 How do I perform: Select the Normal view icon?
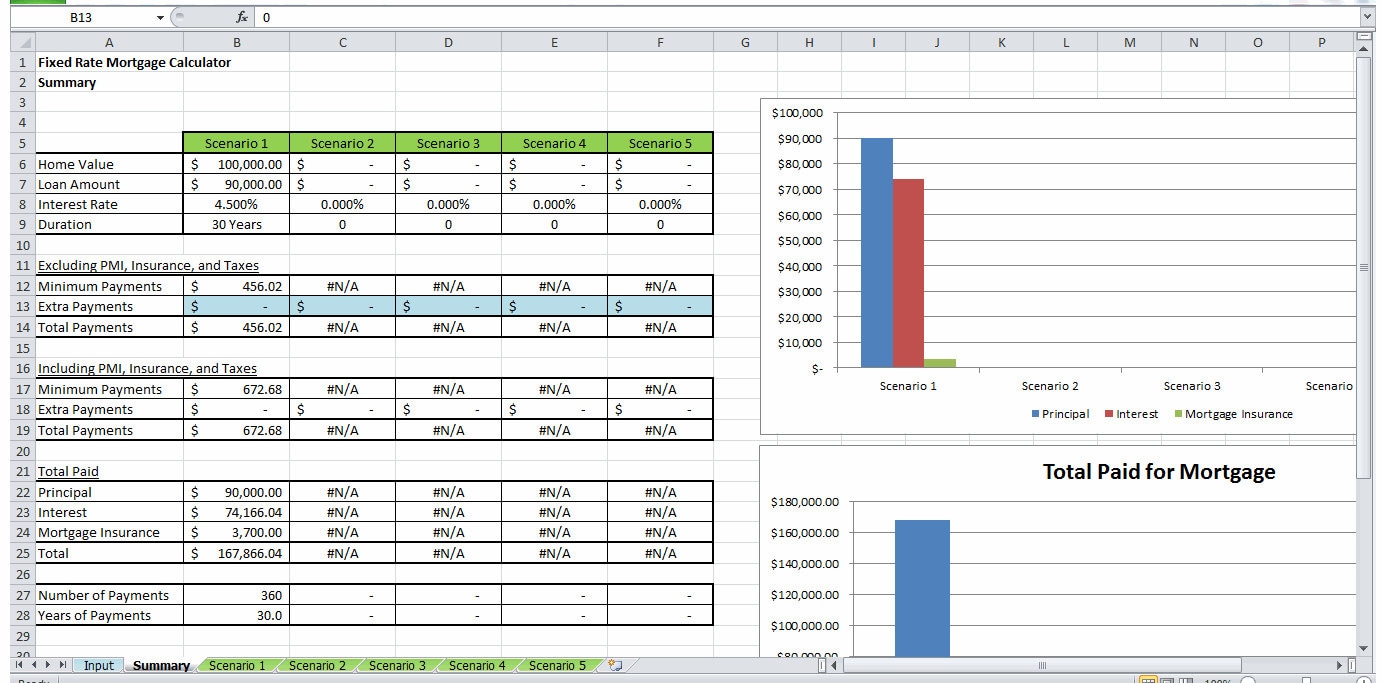[1148, 679]
